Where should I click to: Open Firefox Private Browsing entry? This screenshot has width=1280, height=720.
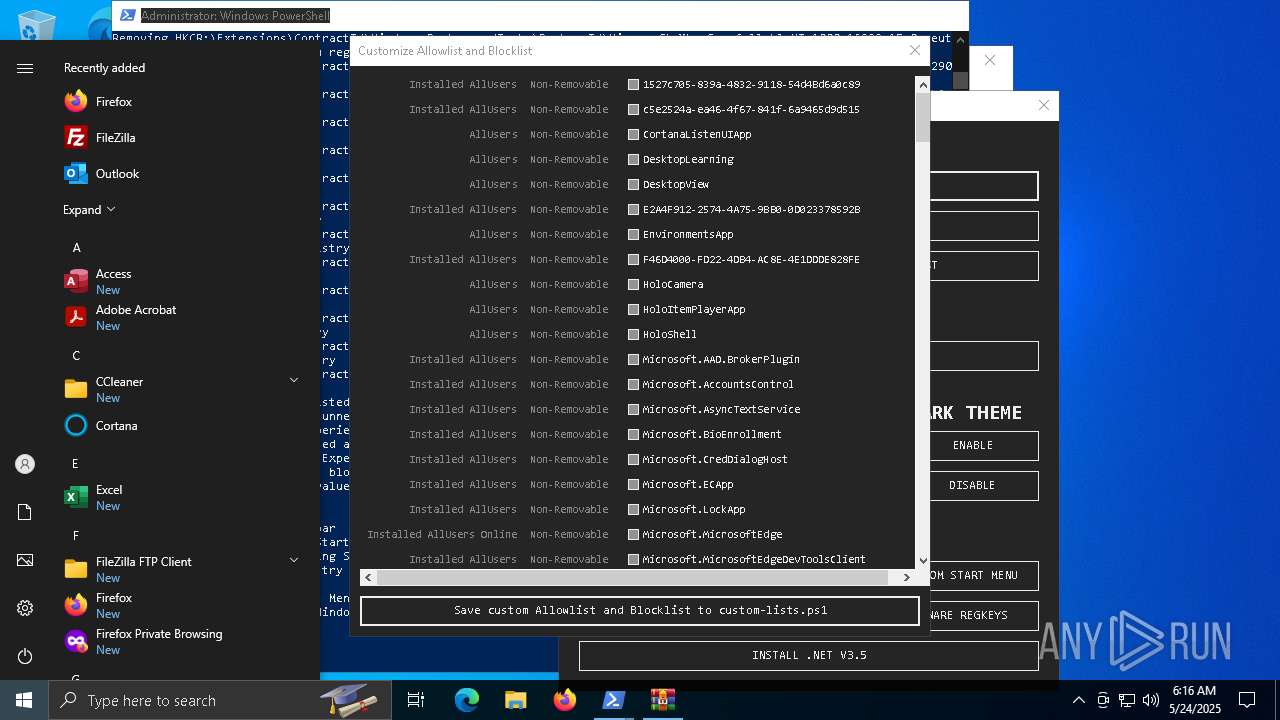tap(143, 642)
